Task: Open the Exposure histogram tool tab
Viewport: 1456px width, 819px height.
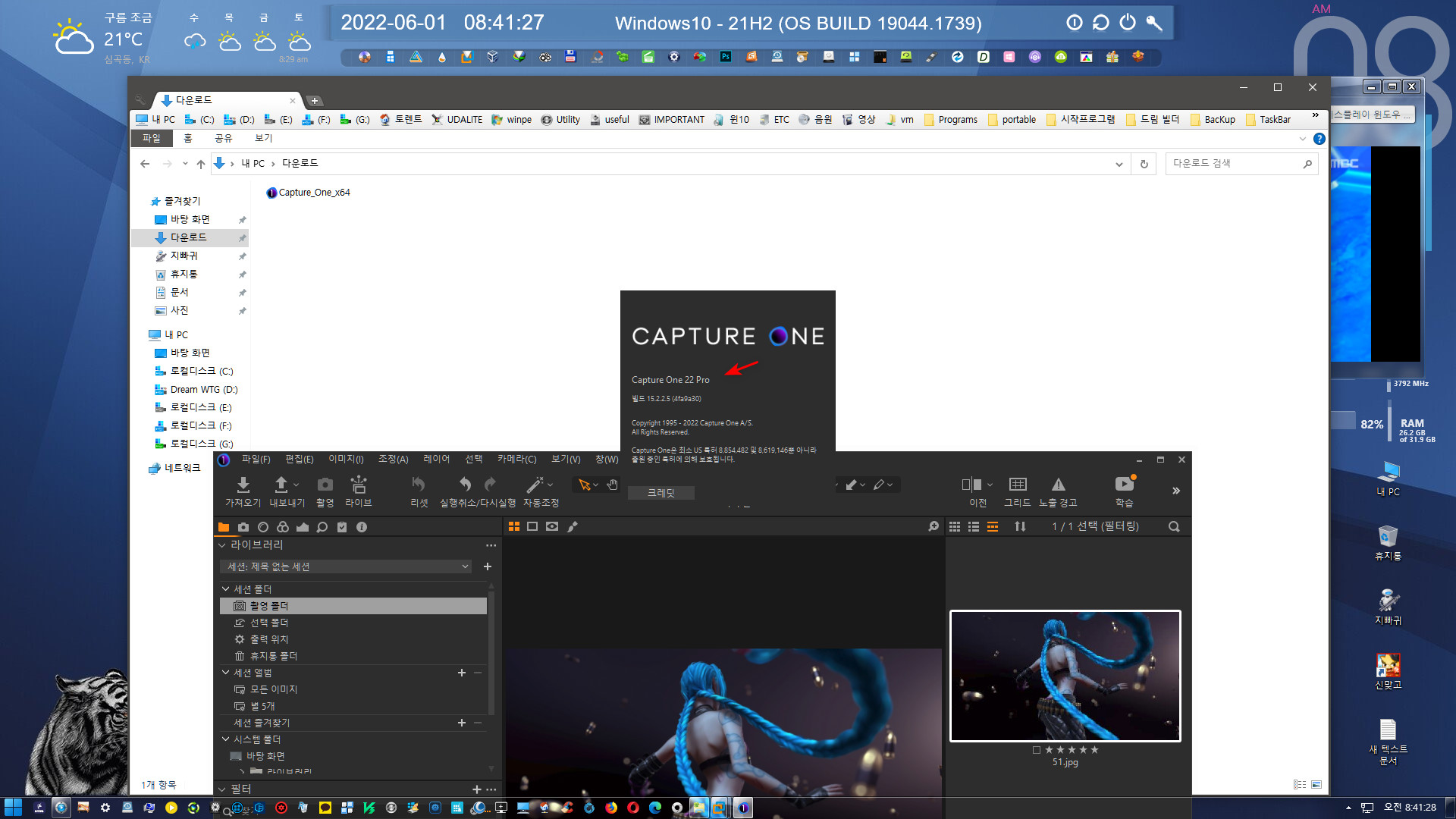Action: point(303,527)
